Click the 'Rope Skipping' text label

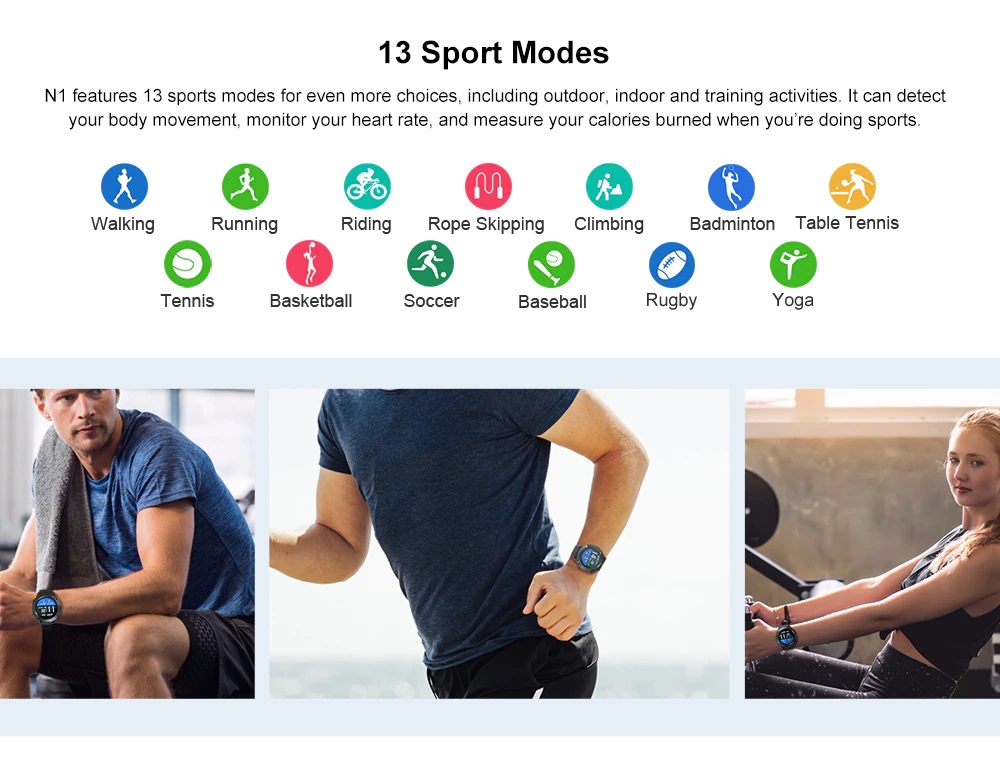pos(486,224)
